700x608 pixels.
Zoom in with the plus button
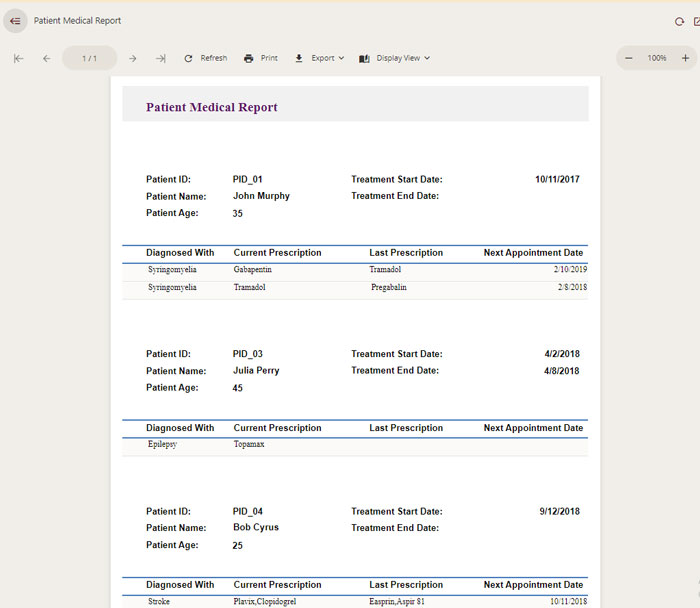coord(685,58)
